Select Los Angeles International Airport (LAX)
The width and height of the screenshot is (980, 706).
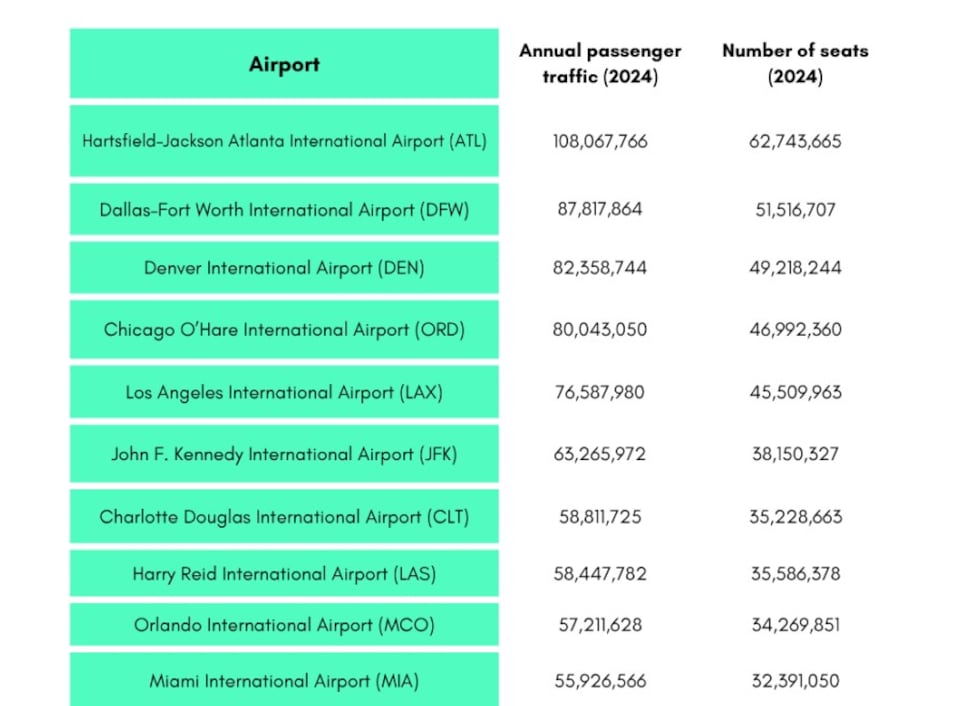point(284,392)
